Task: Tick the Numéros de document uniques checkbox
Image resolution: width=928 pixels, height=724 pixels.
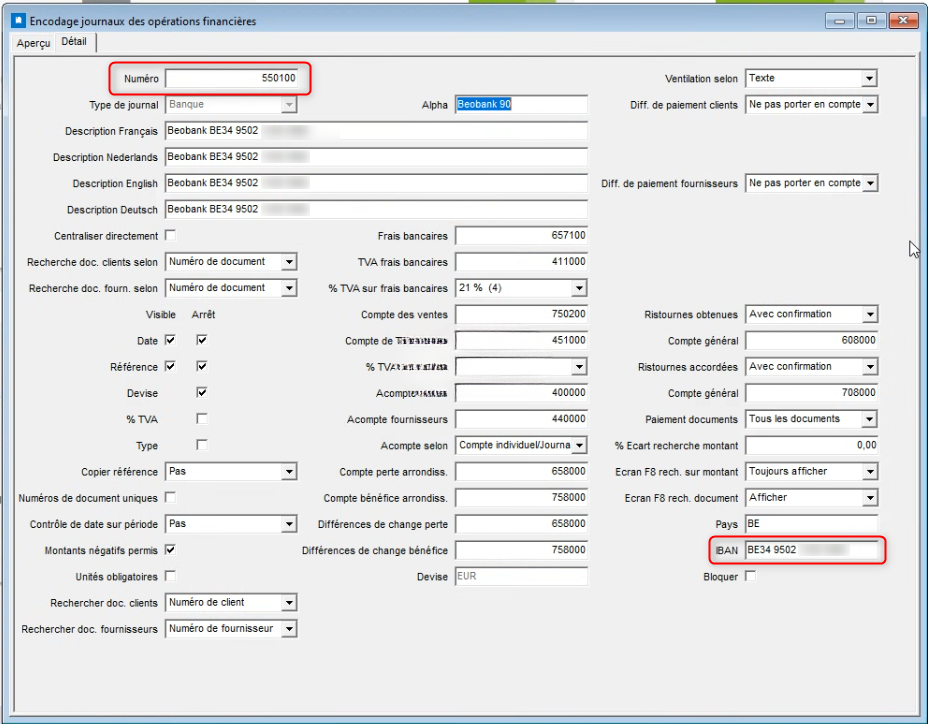Action: click(x=170, y=497)
